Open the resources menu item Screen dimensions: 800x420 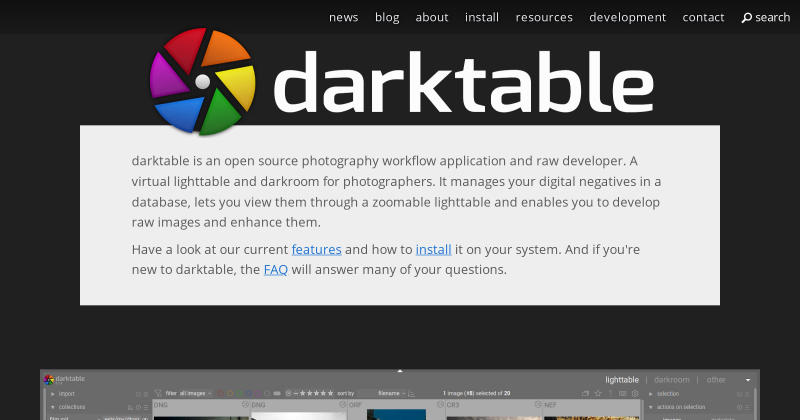click(544, 17)
